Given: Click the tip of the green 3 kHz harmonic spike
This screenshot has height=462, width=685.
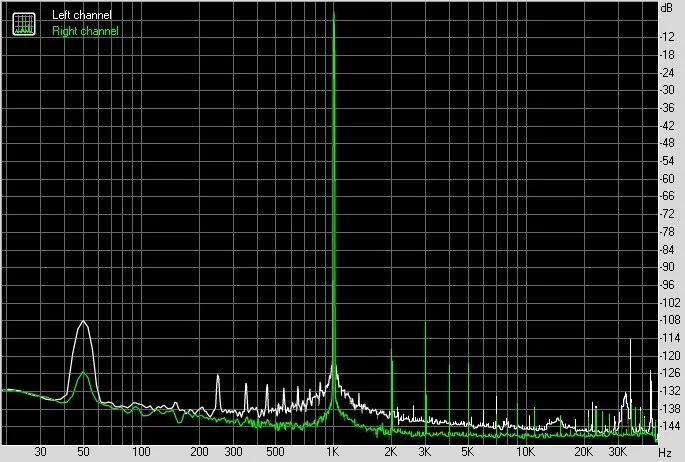Looking at the screenshot, I should (425, 323).
